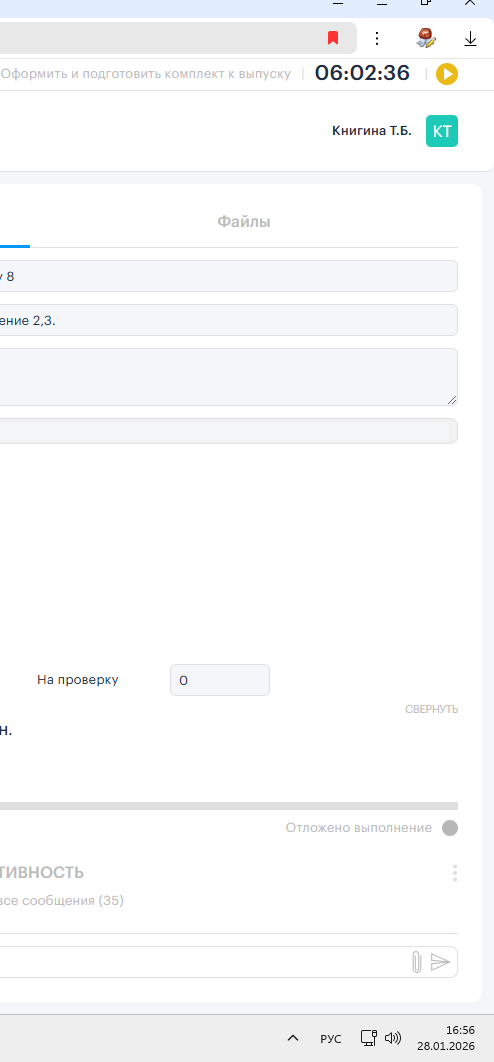This screenshot has width=494, height=1062.
Task: Click the paperclip attach file icon
Action: pos(417,962)
